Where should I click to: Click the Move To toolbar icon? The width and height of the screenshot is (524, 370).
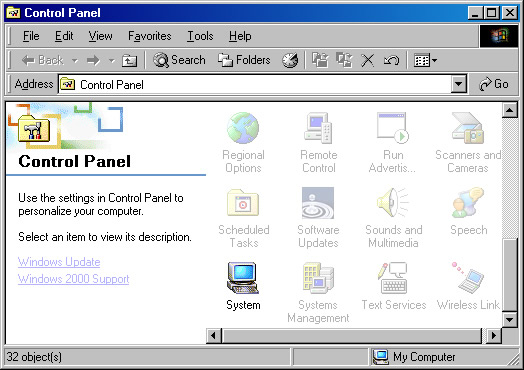point(320,60)
